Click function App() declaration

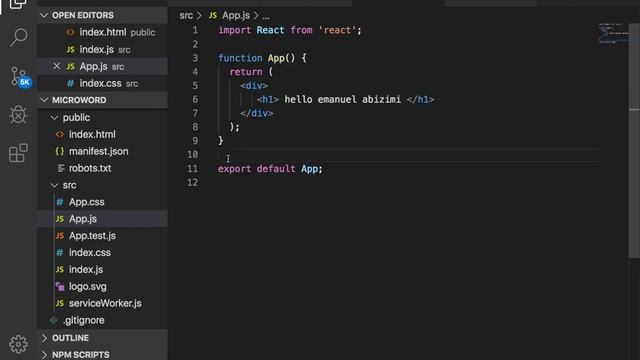pyautogui.click(x=262, y=58)
